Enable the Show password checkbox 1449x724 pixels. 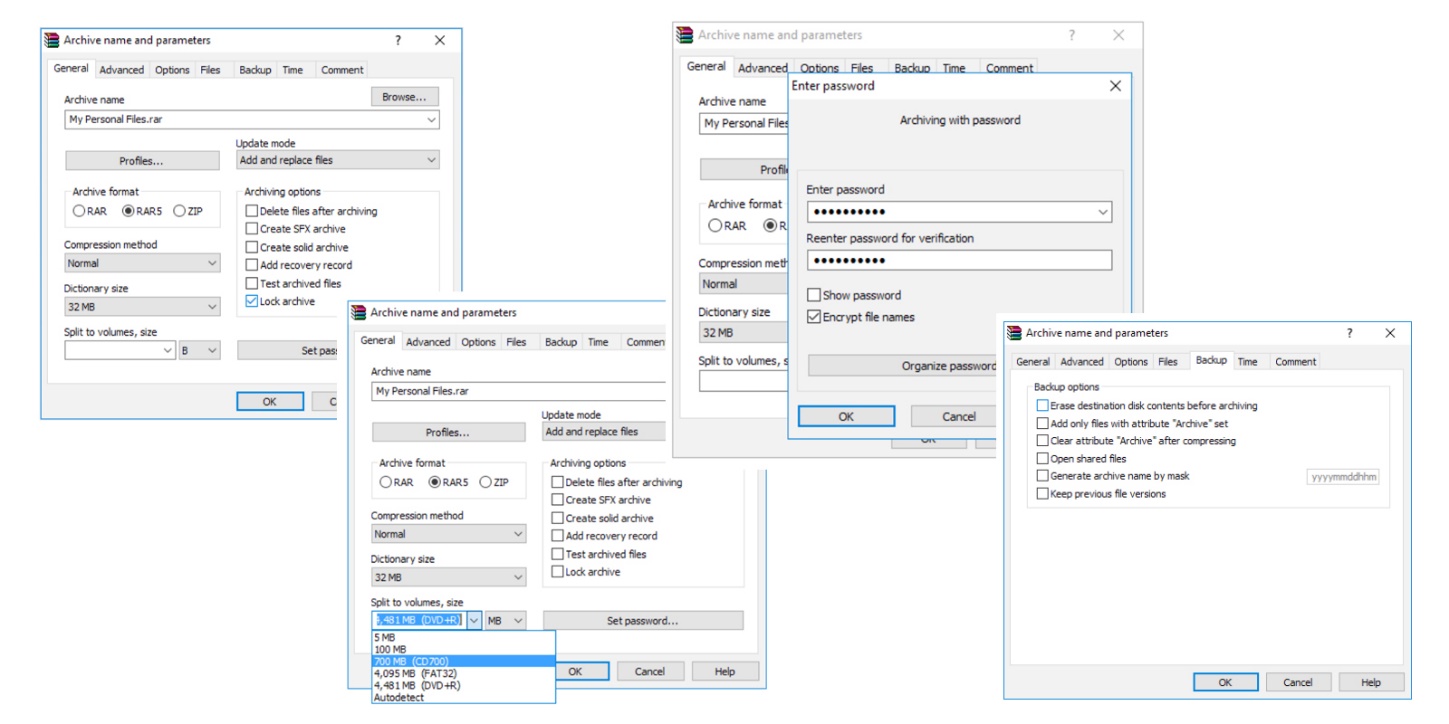(x=814, y=296)
